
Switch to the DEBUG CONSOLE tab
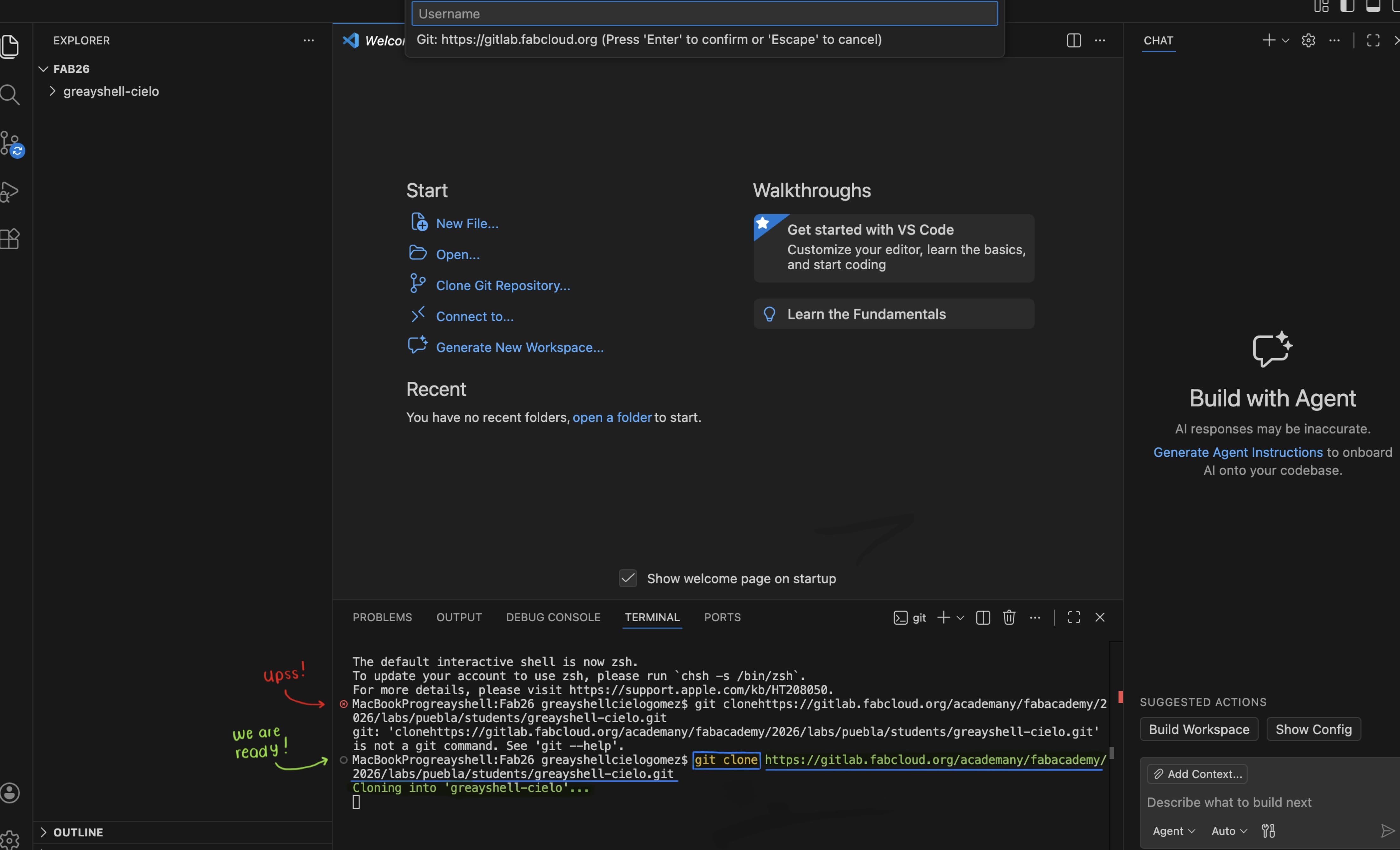(553, 617)
